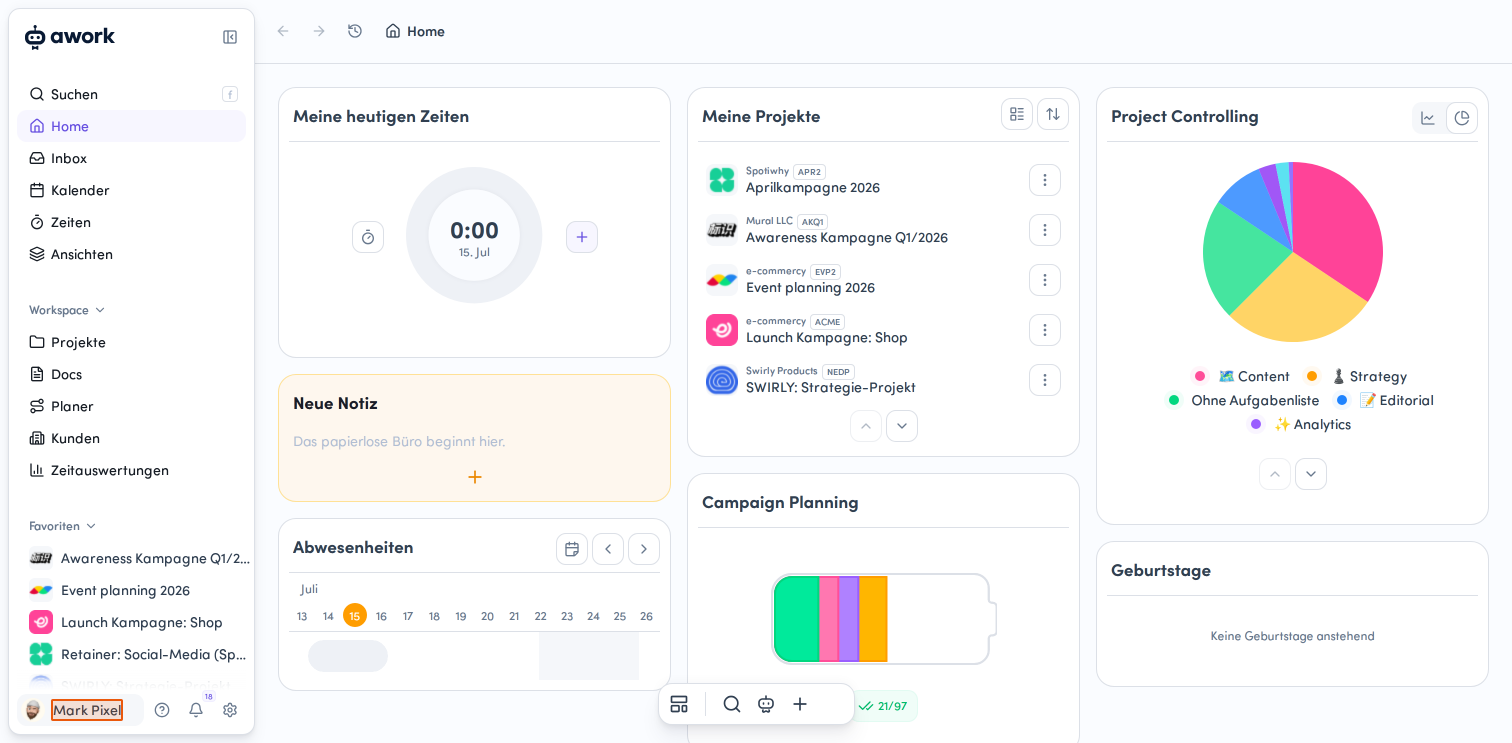Page down in Meine Projekte list
This screenshot has width=1512, height=743.
pos(902,426)
